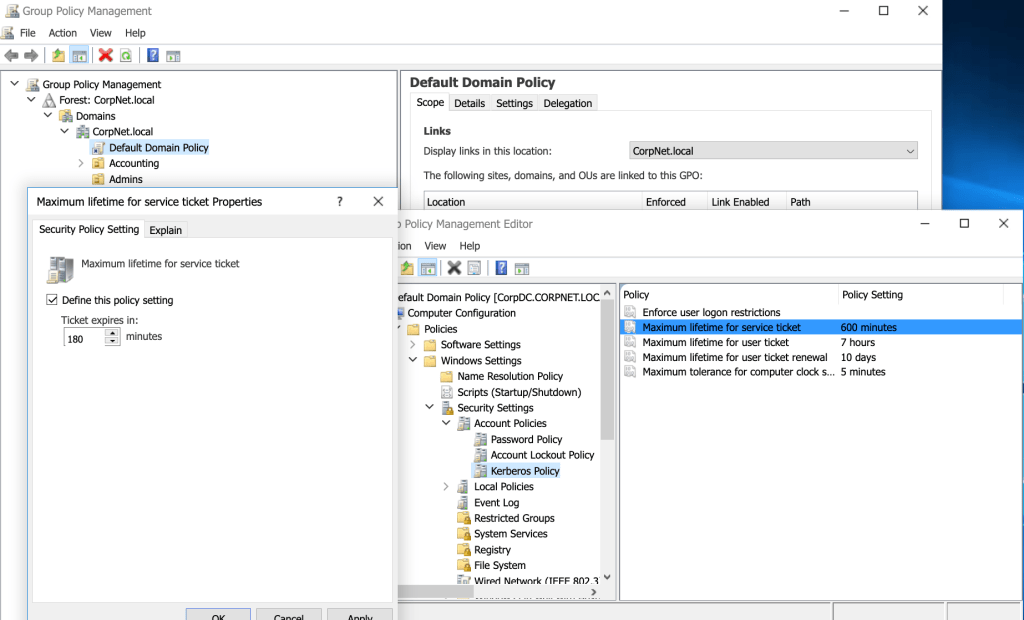
Task: Uncheck Define this policy setting
Action: point(53,300)
